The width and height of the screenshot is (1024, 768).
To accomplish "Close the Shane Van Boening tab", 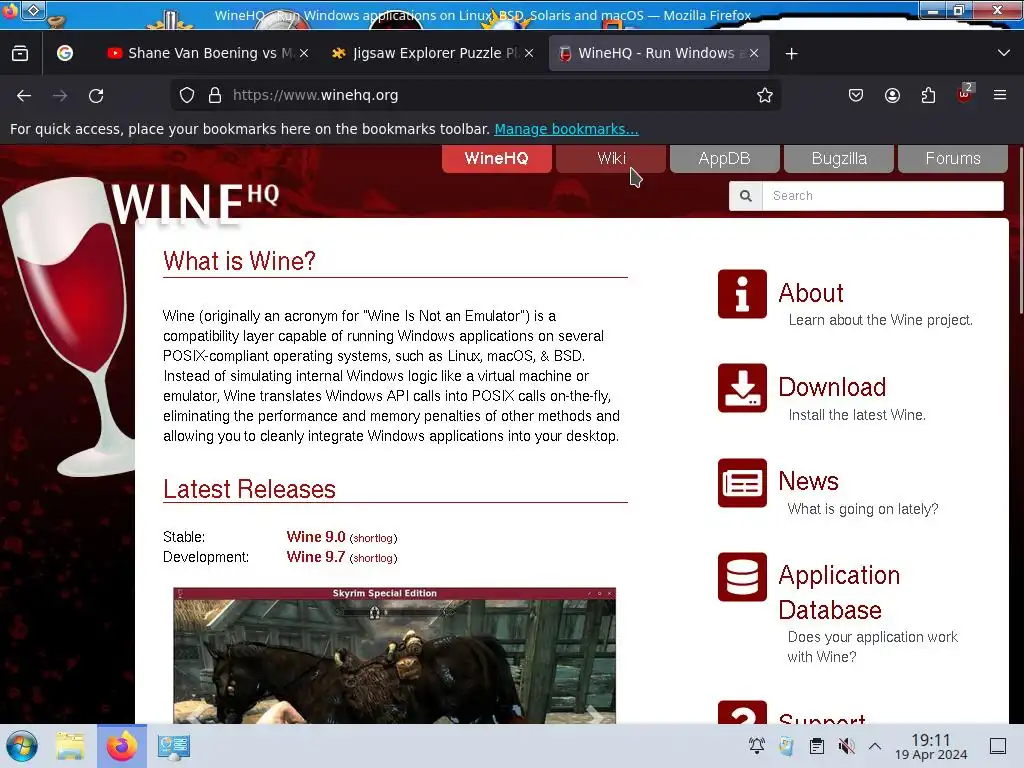I will [x=304, y=54].
